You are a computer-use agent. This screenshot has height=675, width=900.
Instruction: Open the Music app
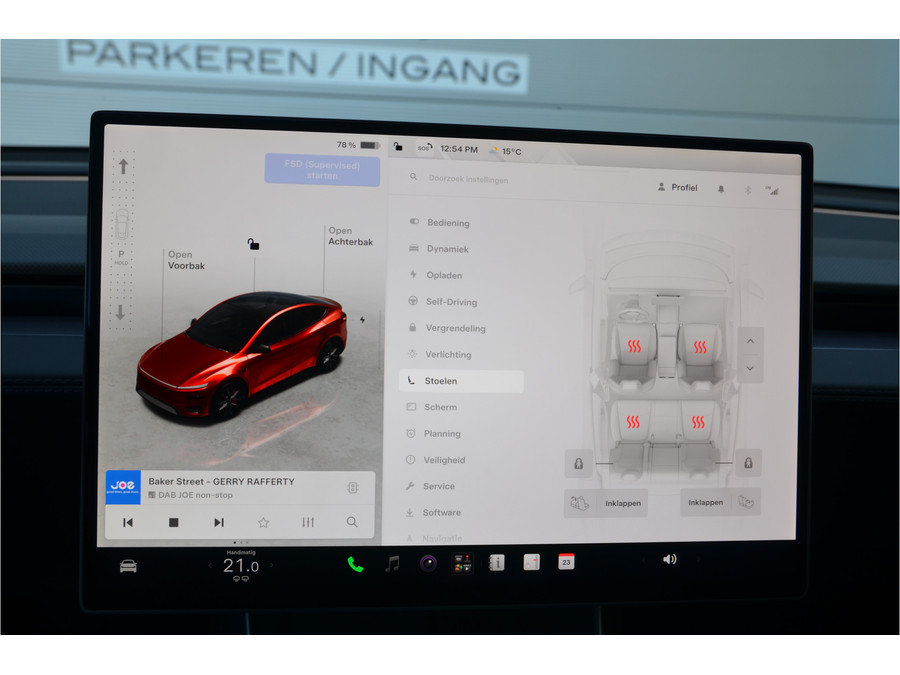coord(392,564)
